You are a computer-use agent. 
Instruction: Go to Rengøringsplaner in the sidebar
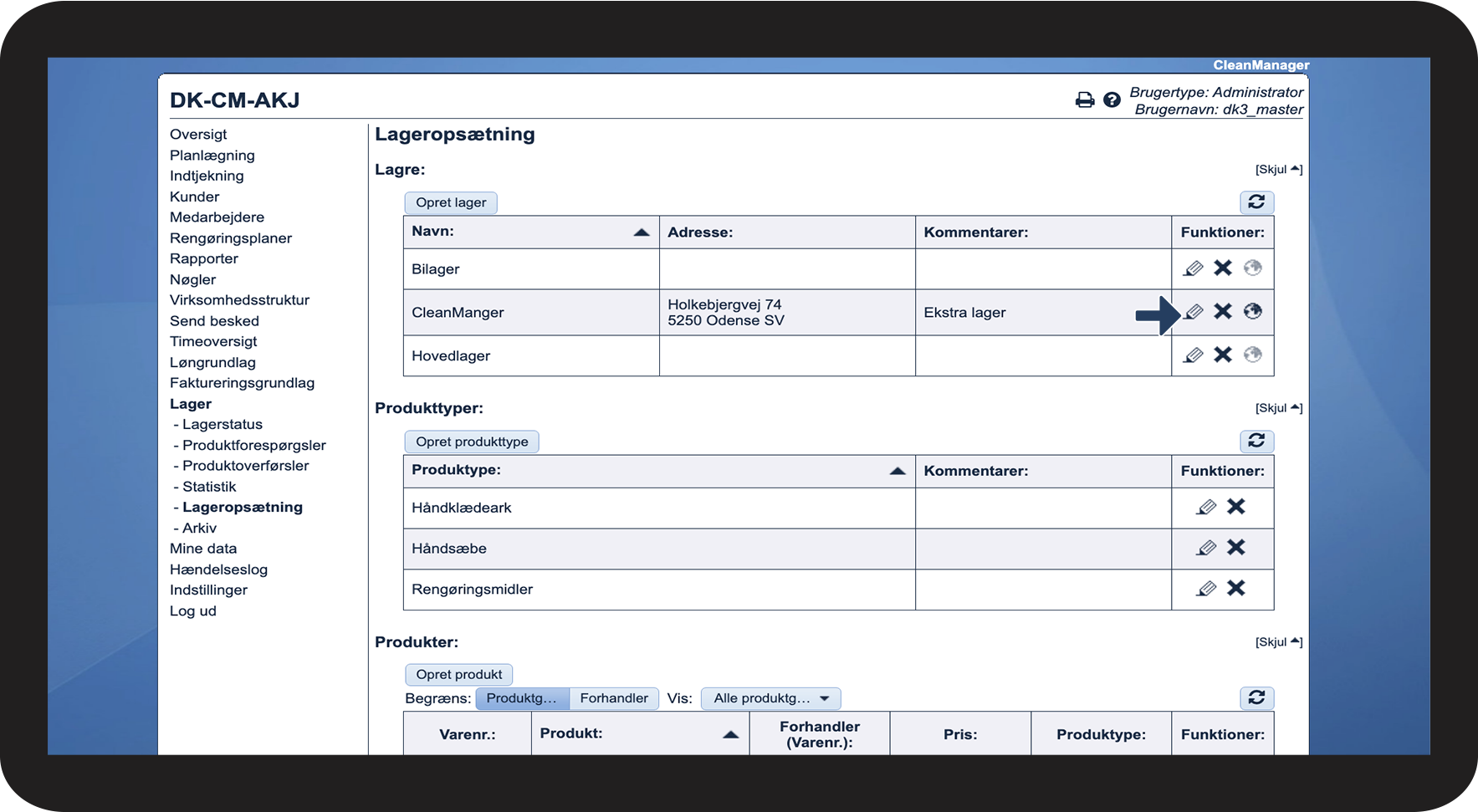231,238
